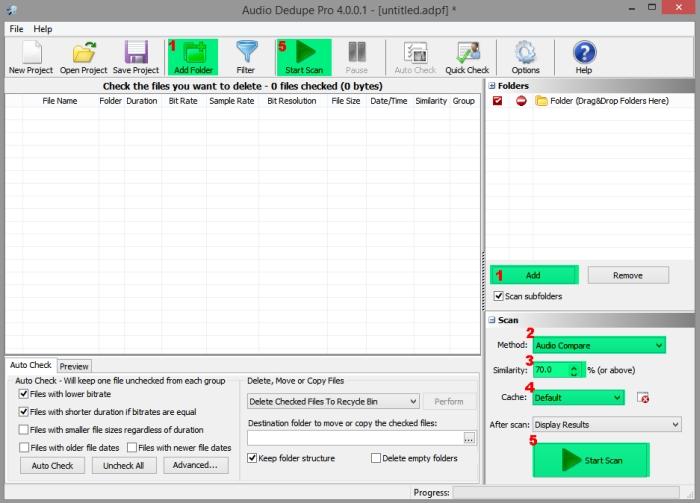Screen dimensions: 700x503
Task: Open the File menu
Action: (x=16, y=29)
